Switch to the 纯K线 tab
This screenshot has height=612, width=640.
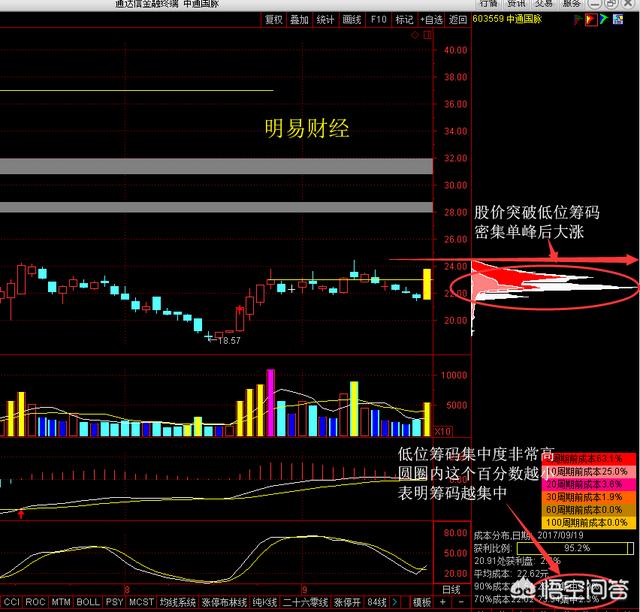[x=264, y=602]
